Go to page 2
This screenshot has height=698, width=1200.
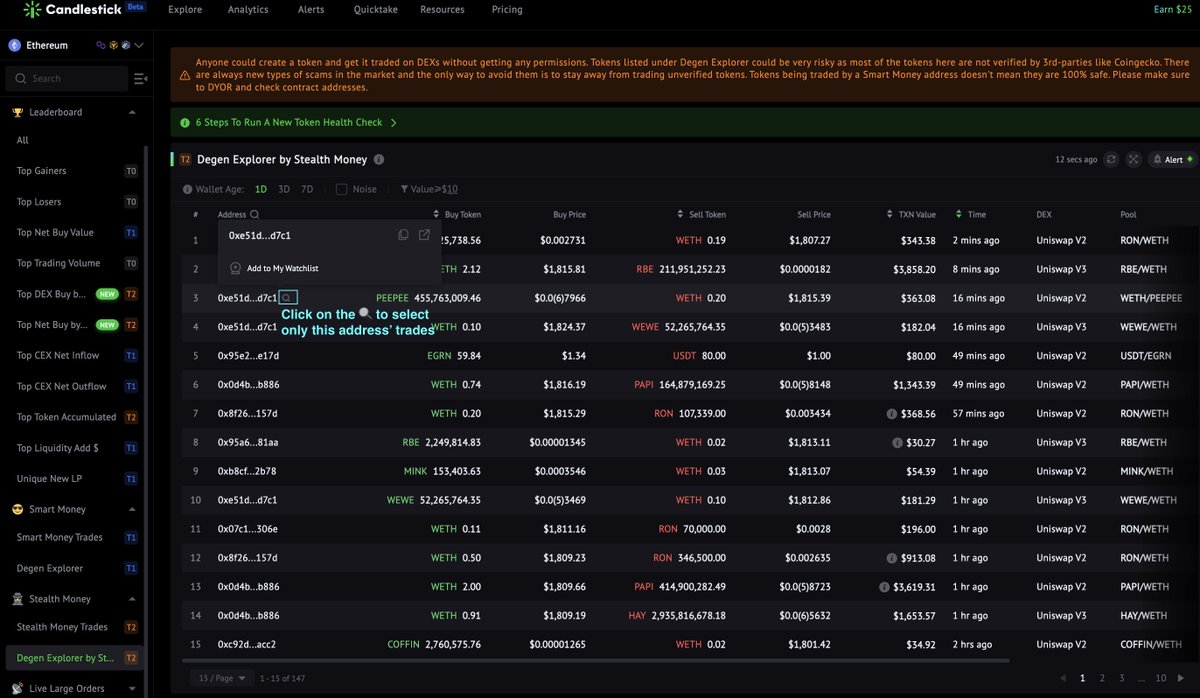(1102, 678)
